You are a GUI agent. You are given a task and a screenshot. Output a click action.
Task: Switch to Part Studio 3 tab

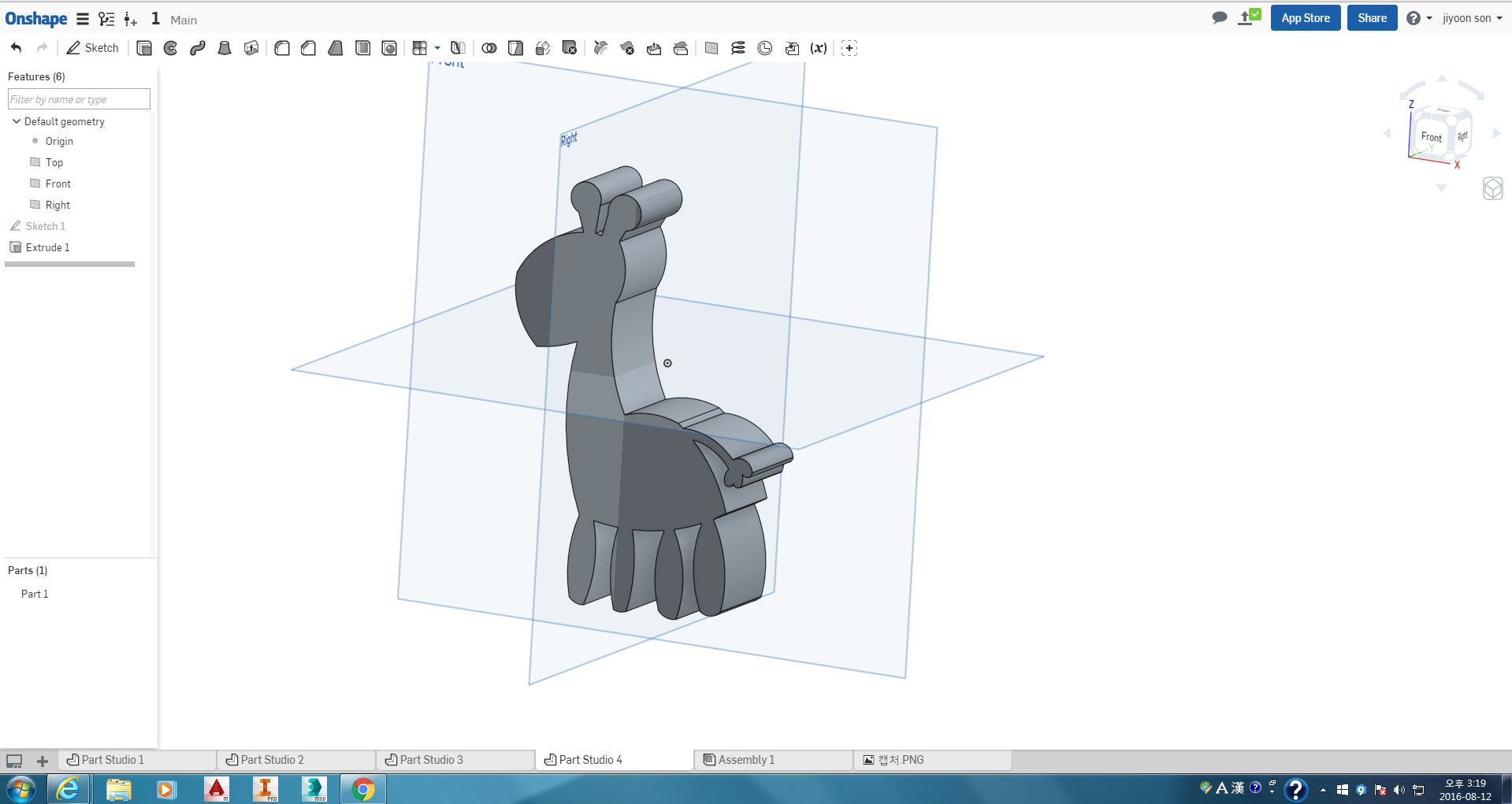(456, 760)
